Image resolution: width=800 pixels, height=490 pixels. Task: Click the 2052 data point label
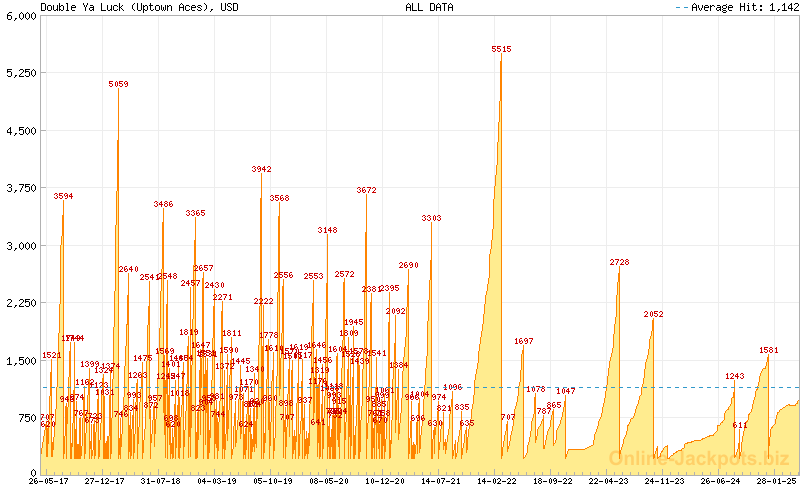point(653,314)
